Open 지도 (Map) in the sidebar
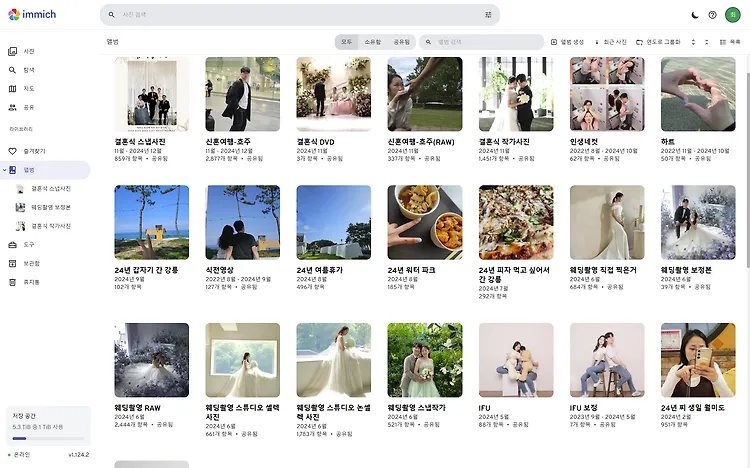 point(28,88)
